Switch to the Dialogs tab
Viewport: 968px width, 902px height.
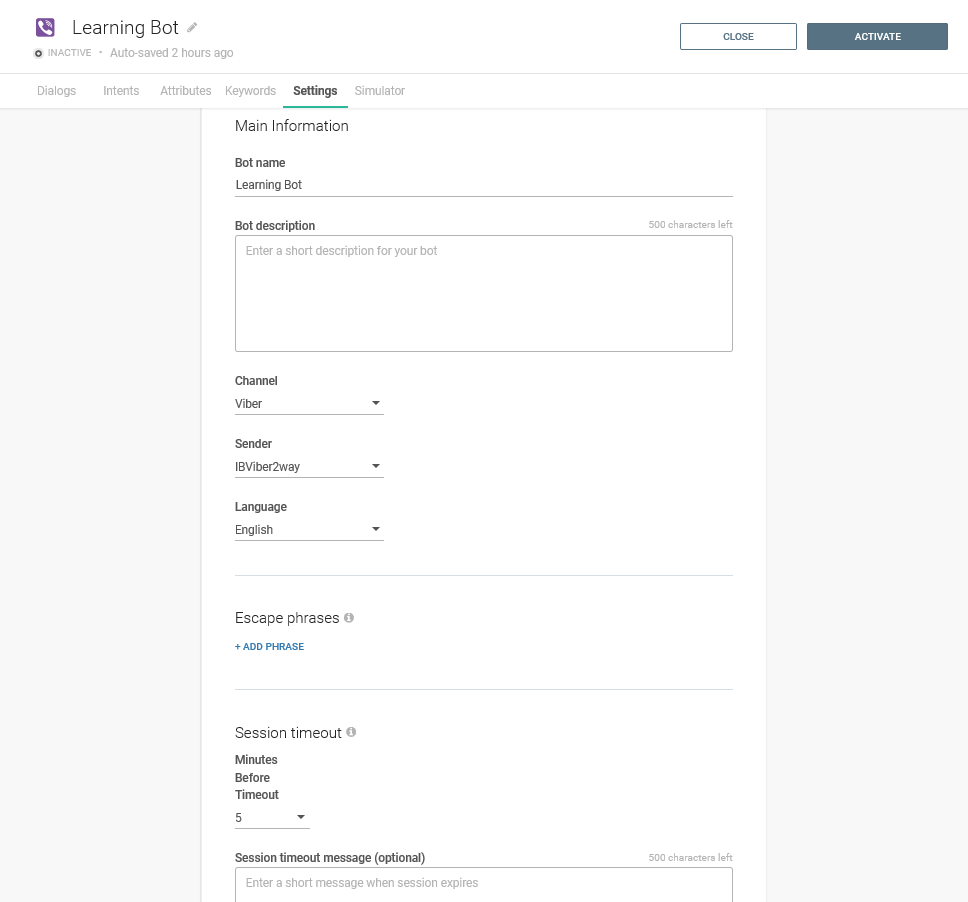pyautogui.click(x=56, y=90)
